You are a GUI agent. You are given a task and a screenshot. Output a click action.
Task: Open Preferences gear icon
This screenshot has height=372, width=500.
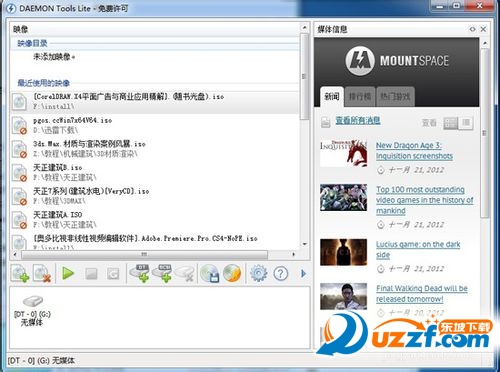pyautogui.click(x=258, y=273)
